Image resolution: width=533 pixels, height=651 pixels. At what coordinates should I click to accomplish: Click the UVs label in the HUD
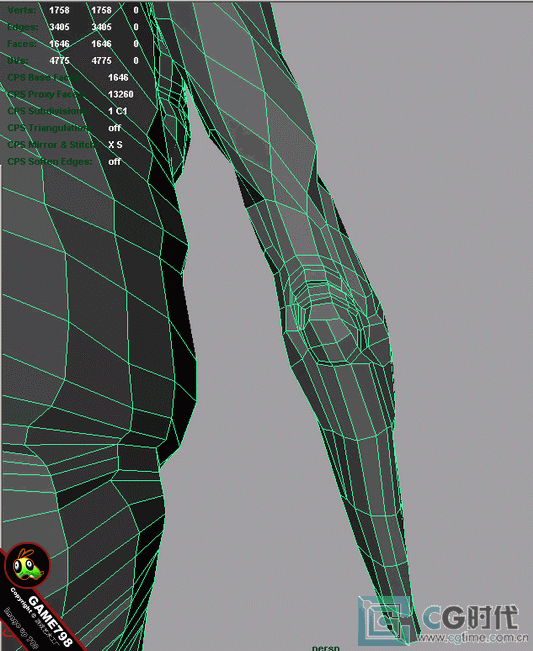[18, 61]
